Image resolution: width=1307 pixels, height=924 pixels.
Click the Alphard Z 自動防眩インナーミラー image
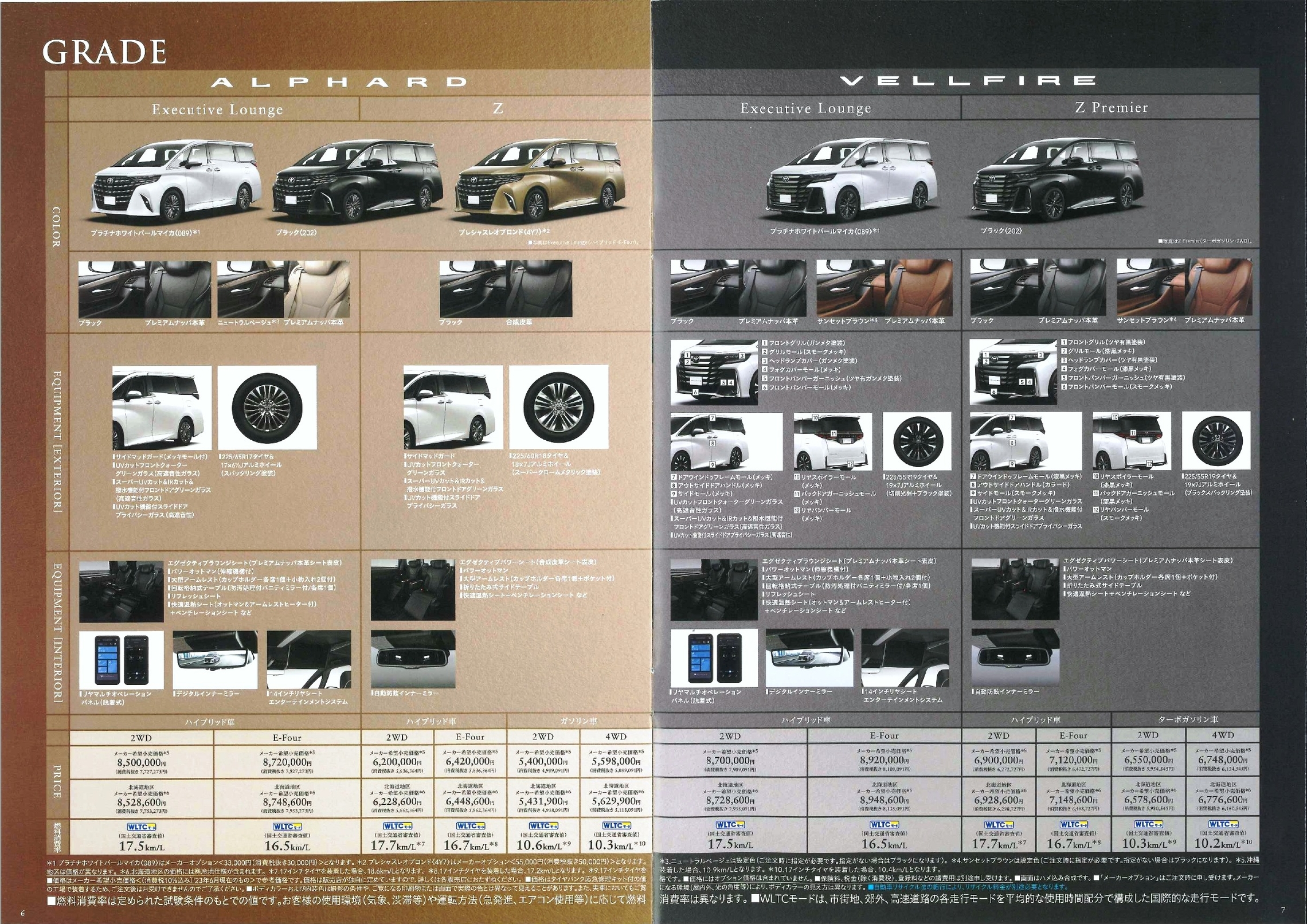(x=413, y=659)
